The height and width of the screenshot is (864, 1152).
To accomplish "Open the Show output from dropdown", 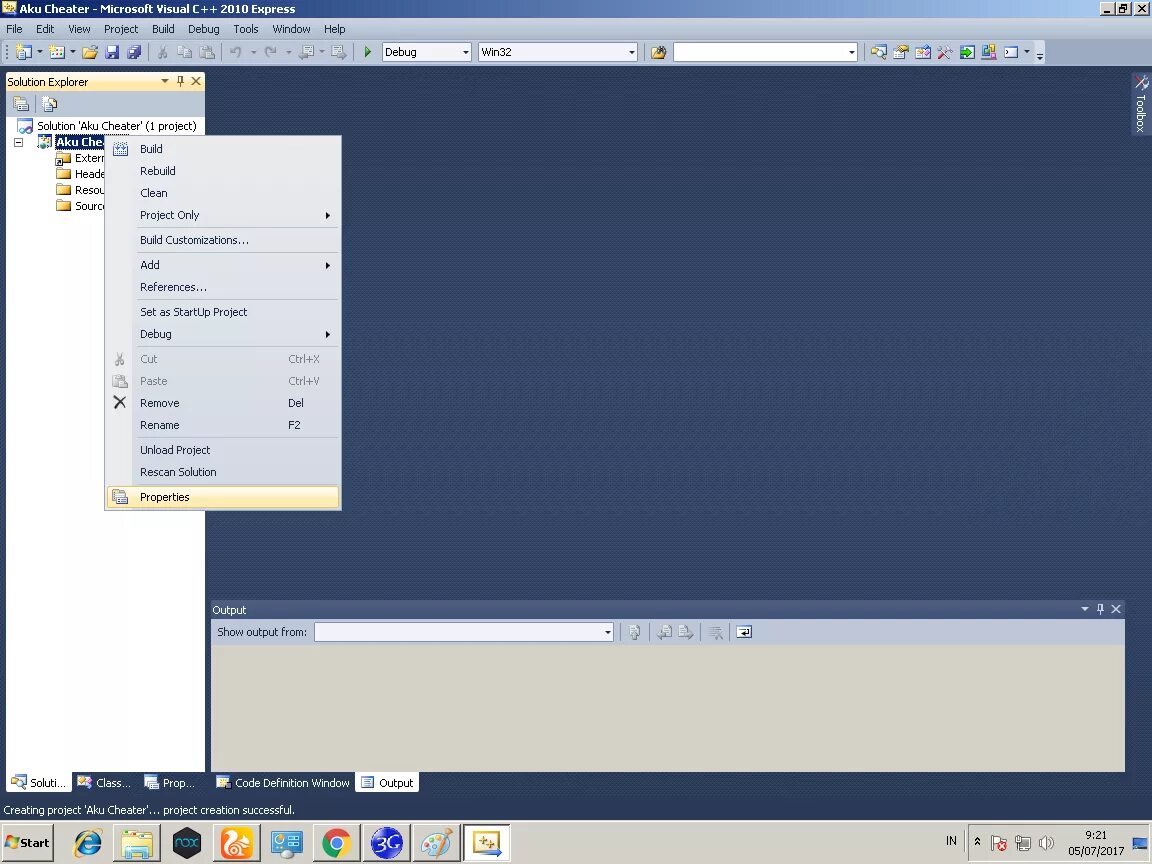I will [608, 632].
